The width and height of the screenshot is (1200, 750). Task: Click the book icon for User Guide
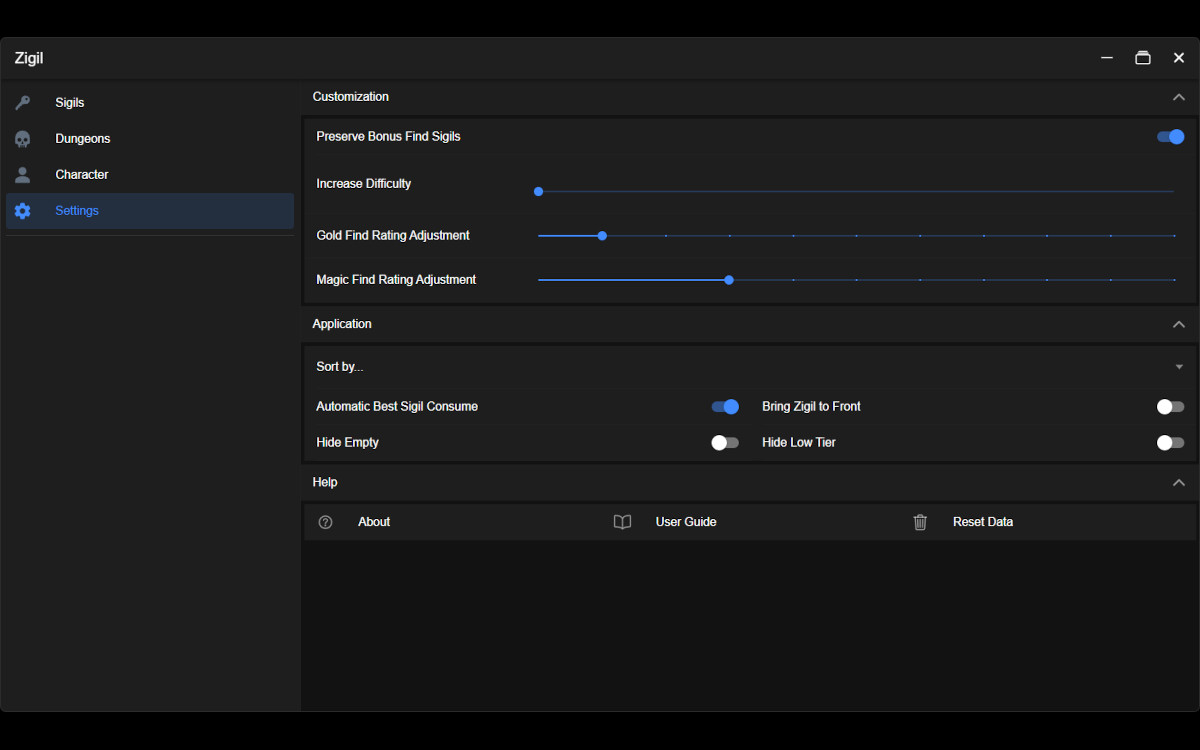622,522
